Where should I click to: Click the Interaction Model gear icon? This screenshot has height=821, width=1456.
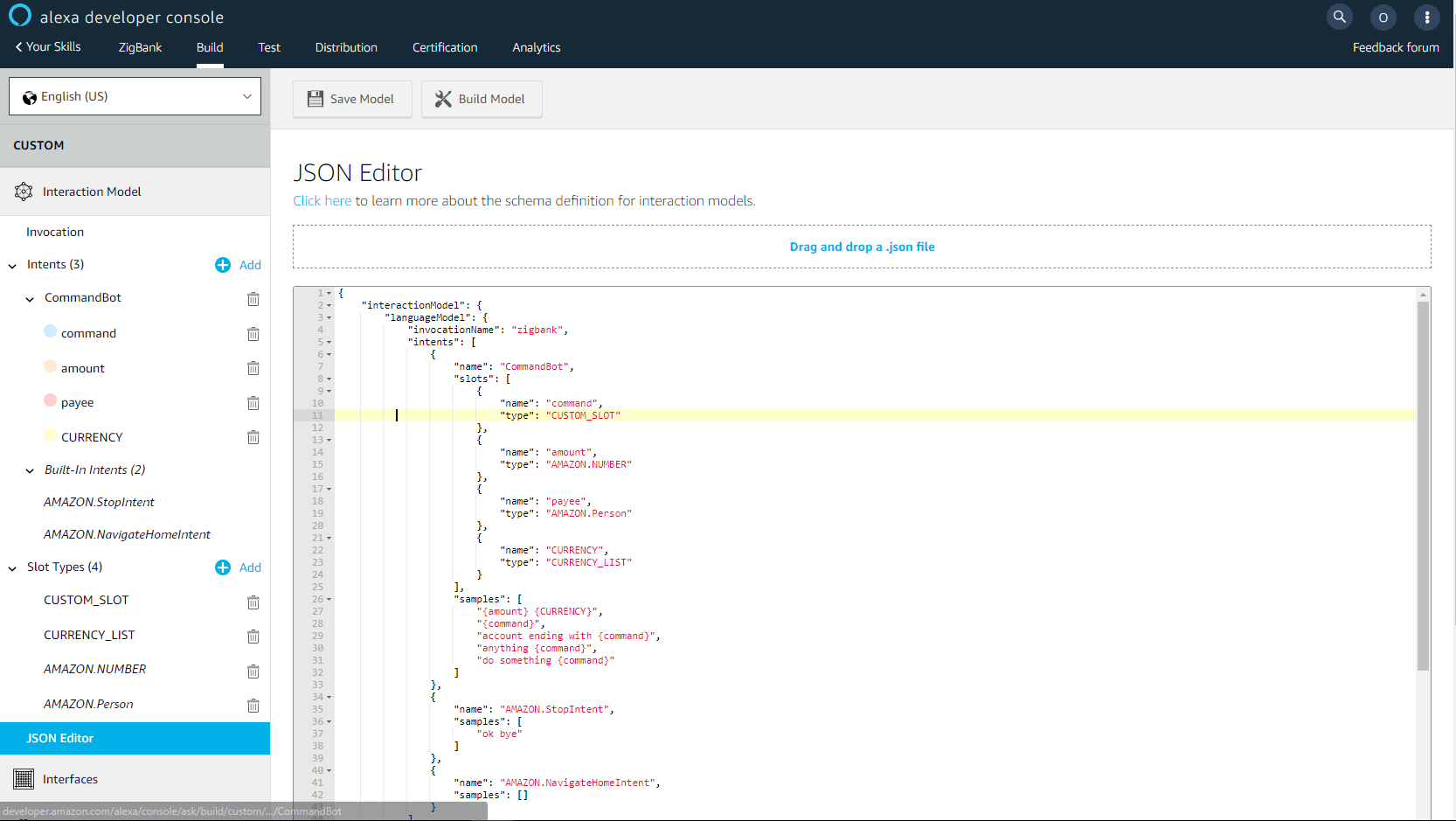[x=24, y=191]
